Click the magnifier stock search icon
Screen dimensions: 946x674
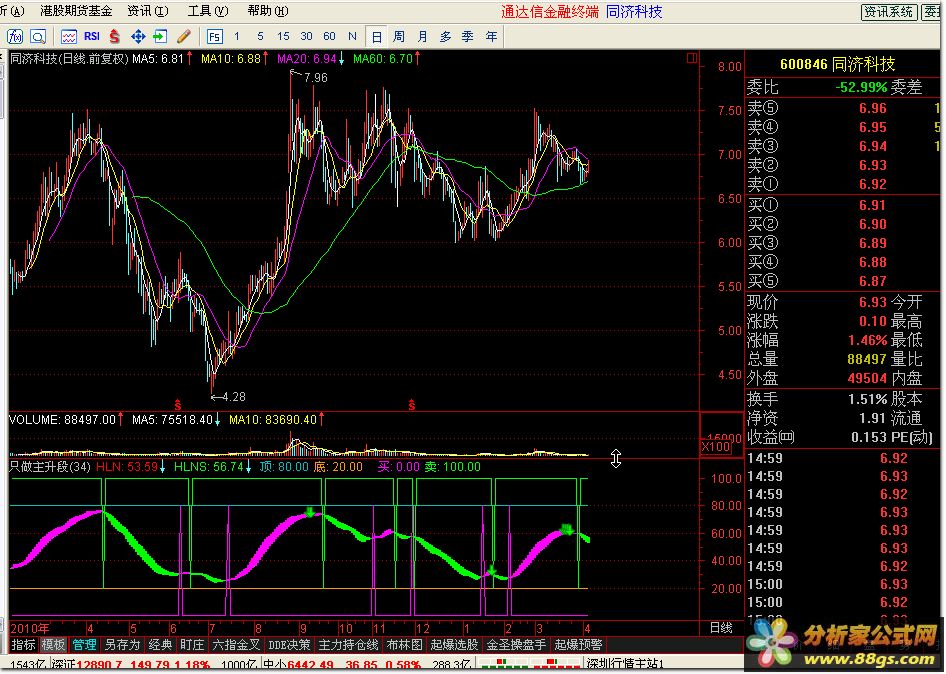click(x=38, y=37)
